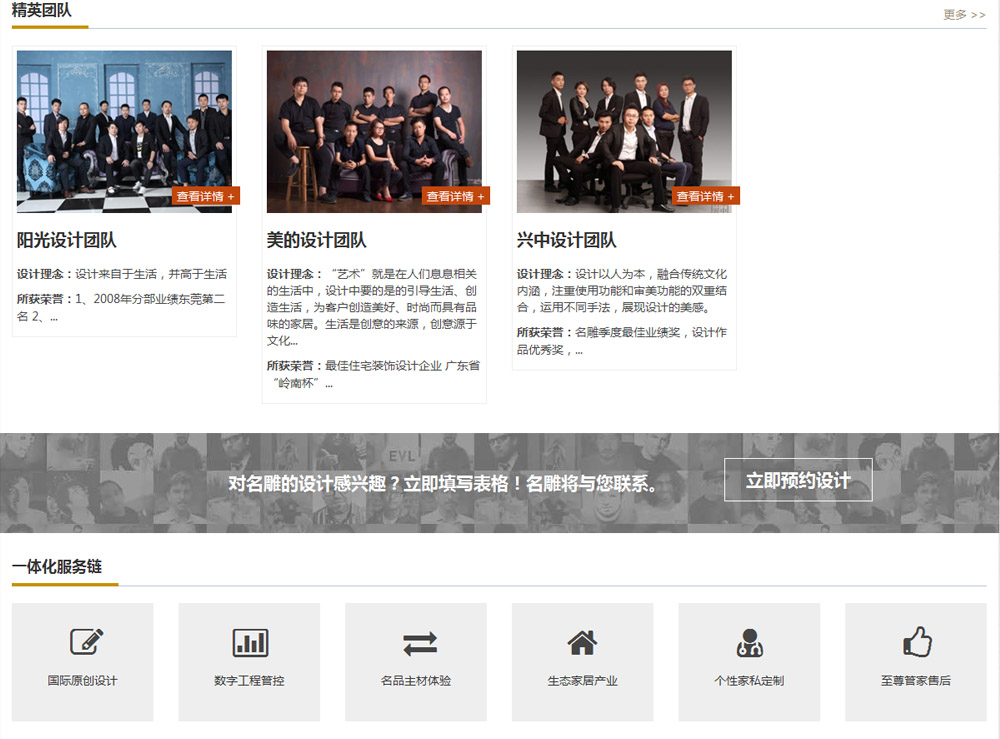Click 阳光设计团队 honor text mentioning 2008年
Viewport: 1000px width, 739px height.
tap(121, 307)
